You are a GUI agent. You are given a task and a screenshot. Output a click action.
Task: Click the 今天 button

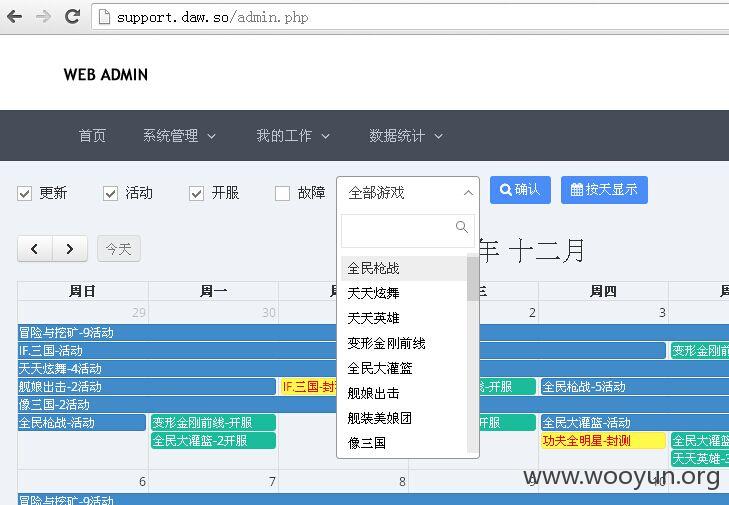coord(119,249)
